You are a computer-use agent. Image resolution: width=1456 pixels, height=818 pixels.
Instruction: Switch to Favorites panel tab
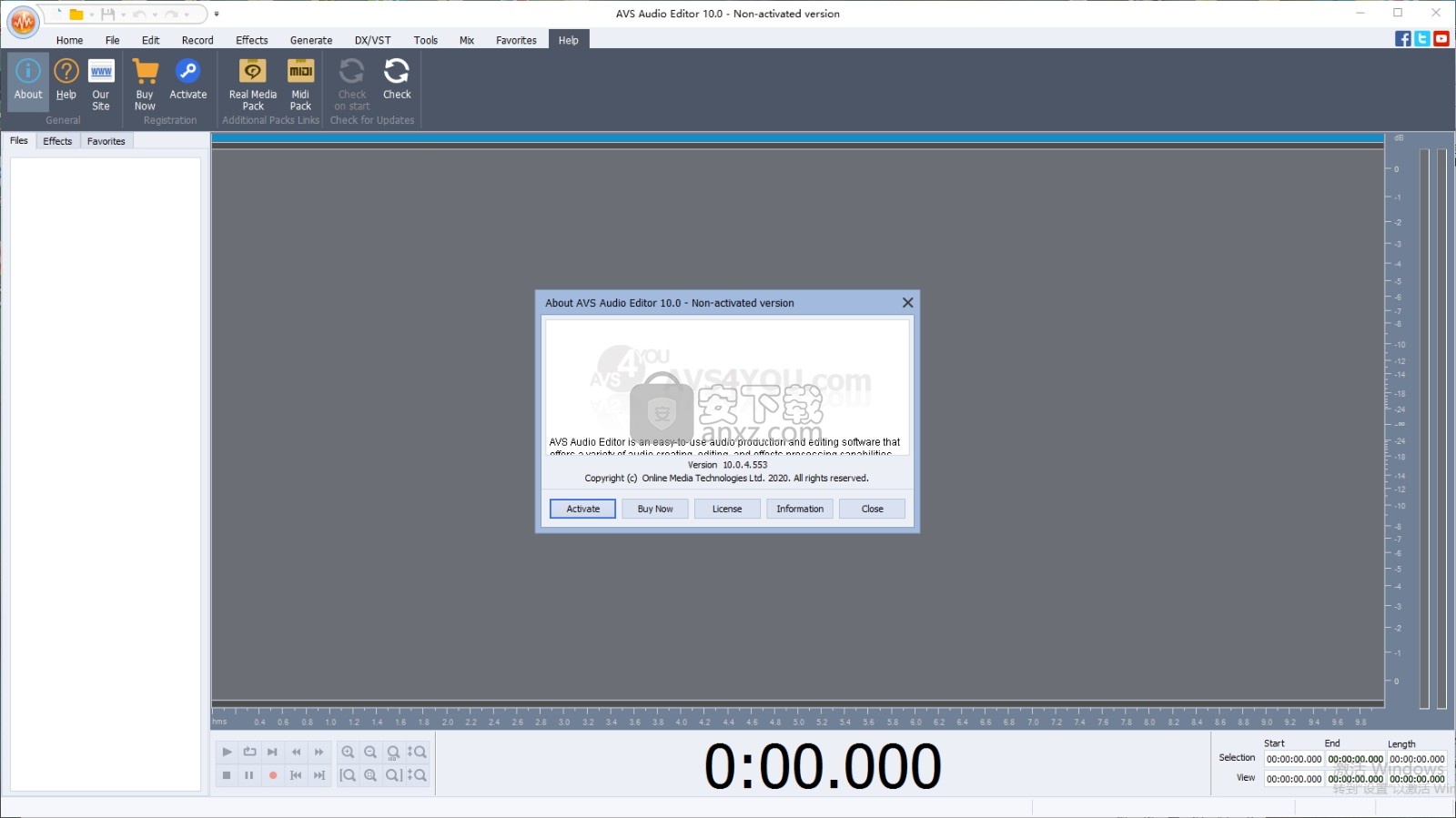[106, 141]
